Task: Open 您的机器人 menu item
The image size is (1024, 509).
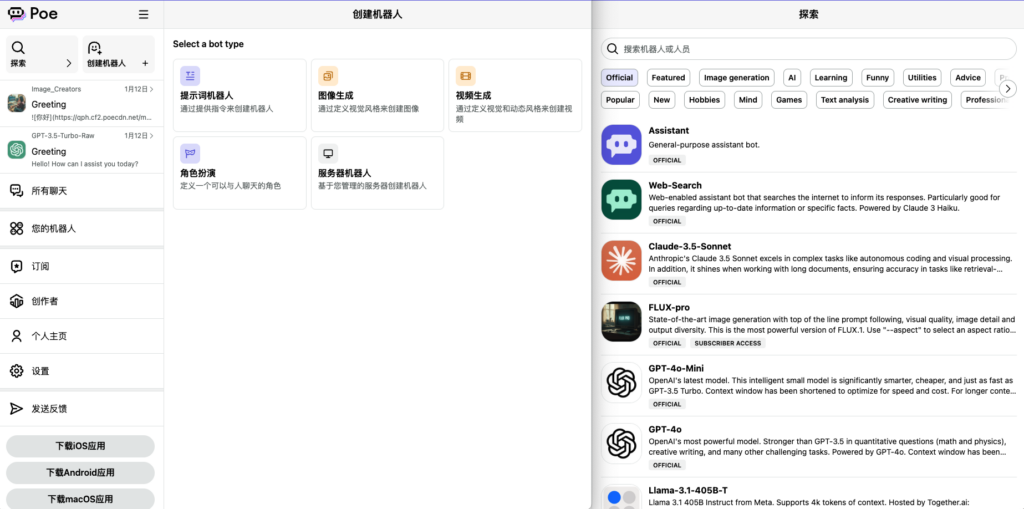Action: pyautogui.click(x=82, y=229)
